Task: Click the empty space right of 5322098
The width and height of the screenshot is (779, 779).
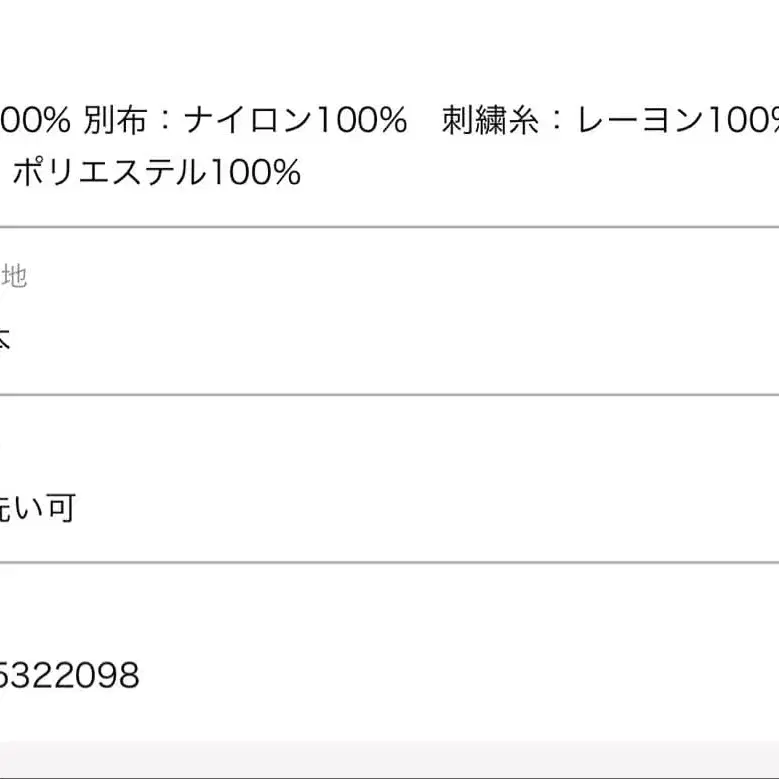Action: coord(450,677)
